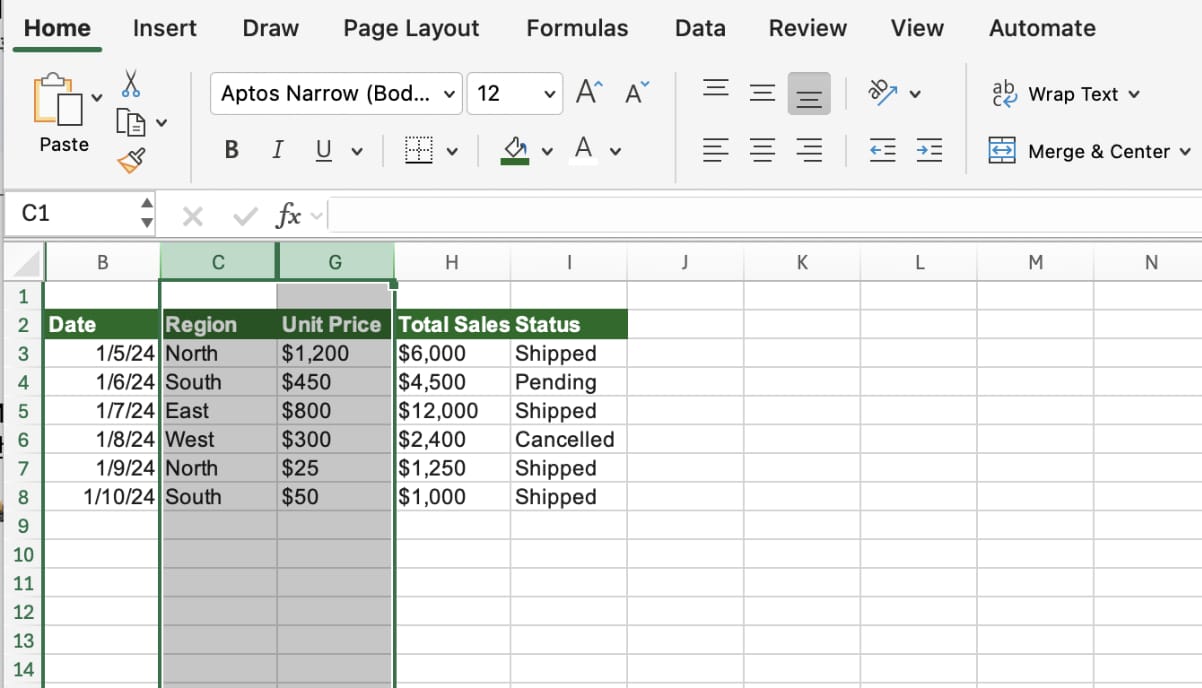The width and height of the screenshot is (1202, 688).
Task: Click the Copy icon
Action: click(x=131, y=122)
